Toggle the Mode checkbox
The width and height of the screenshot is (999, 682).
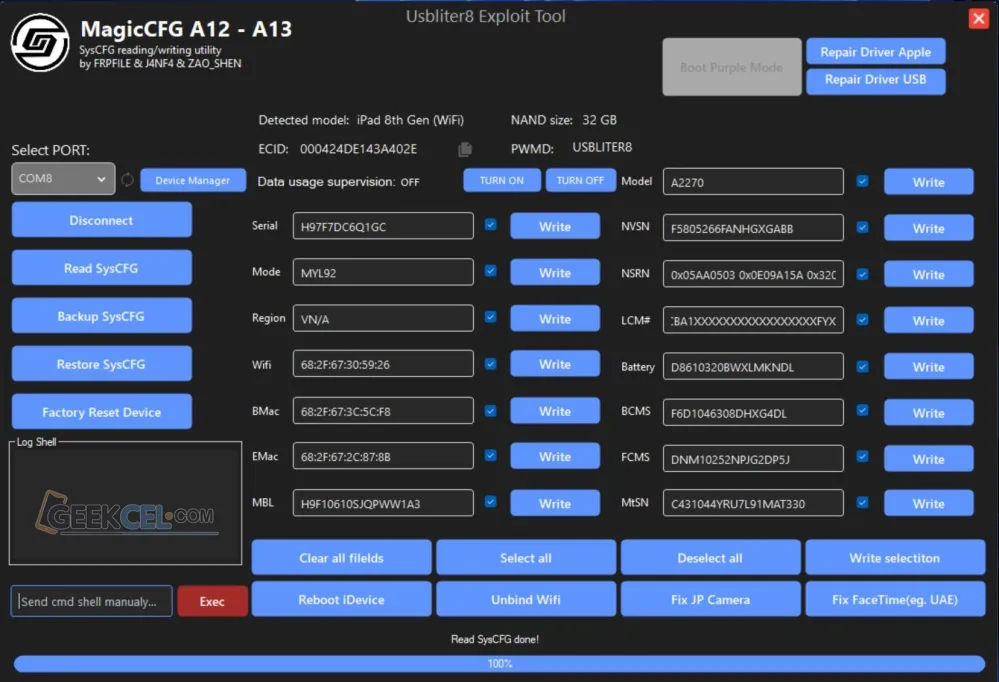pyautogui.click(x=491, y=271)
